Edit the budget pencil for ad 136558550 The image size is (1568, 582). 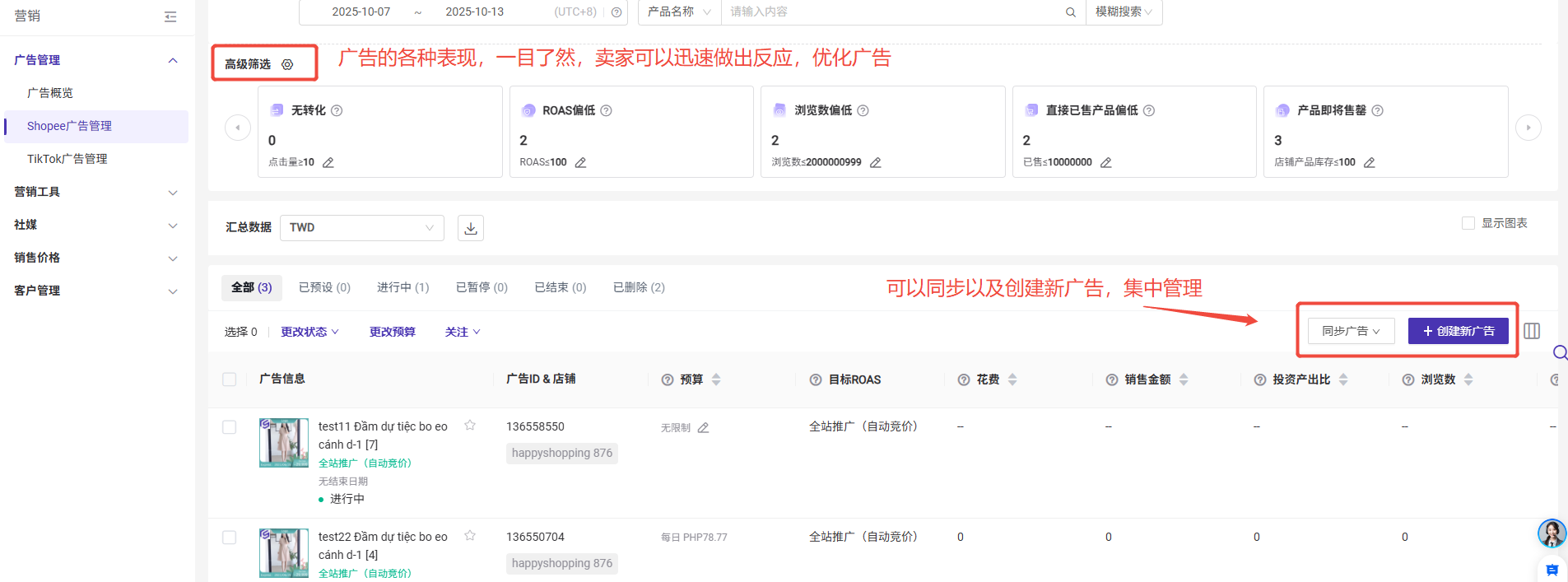point(703,428)
